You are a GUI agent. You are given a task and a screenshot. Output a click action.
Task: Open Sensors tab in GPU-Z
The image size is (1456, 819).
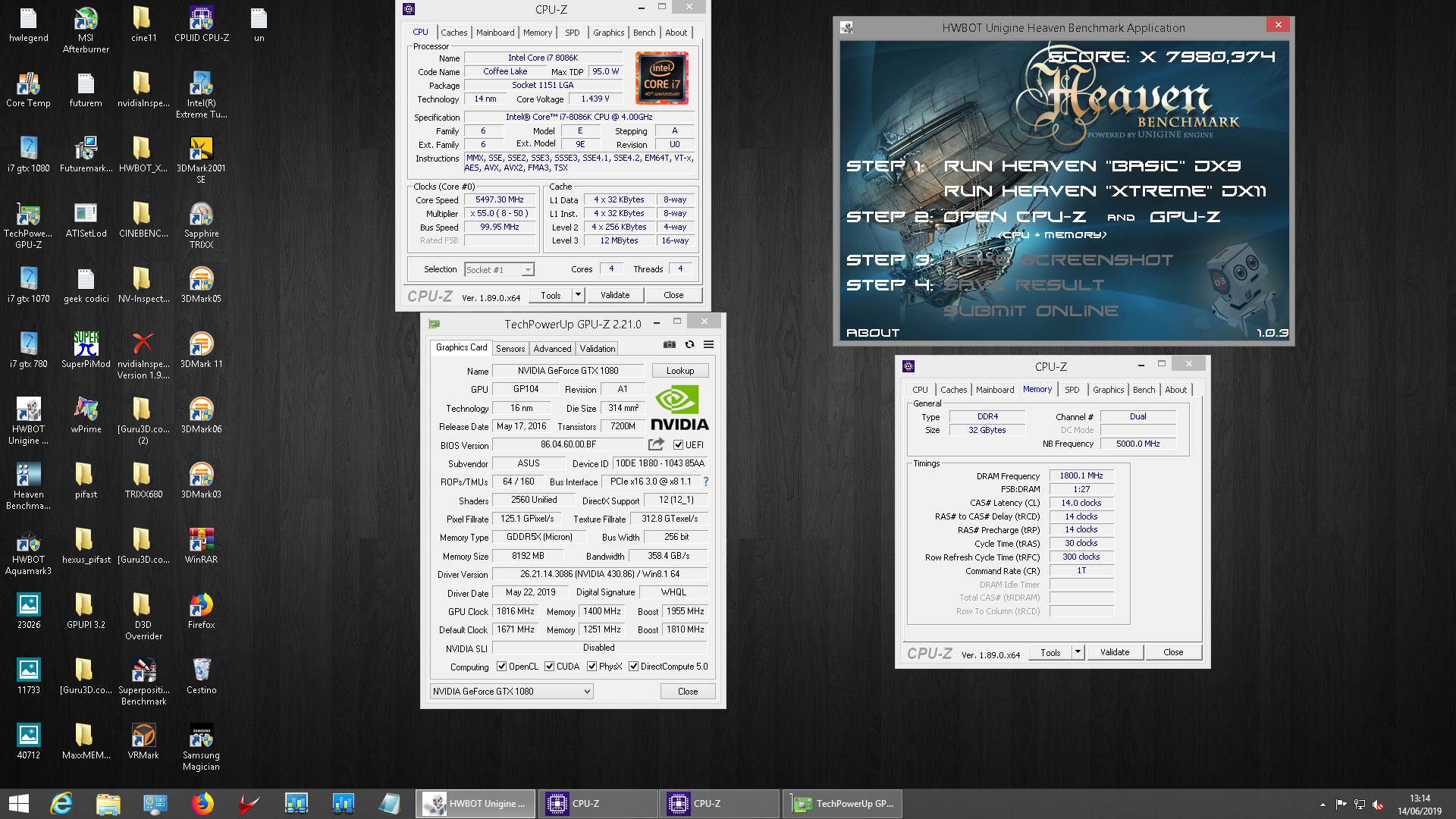[x=510, y=349]
